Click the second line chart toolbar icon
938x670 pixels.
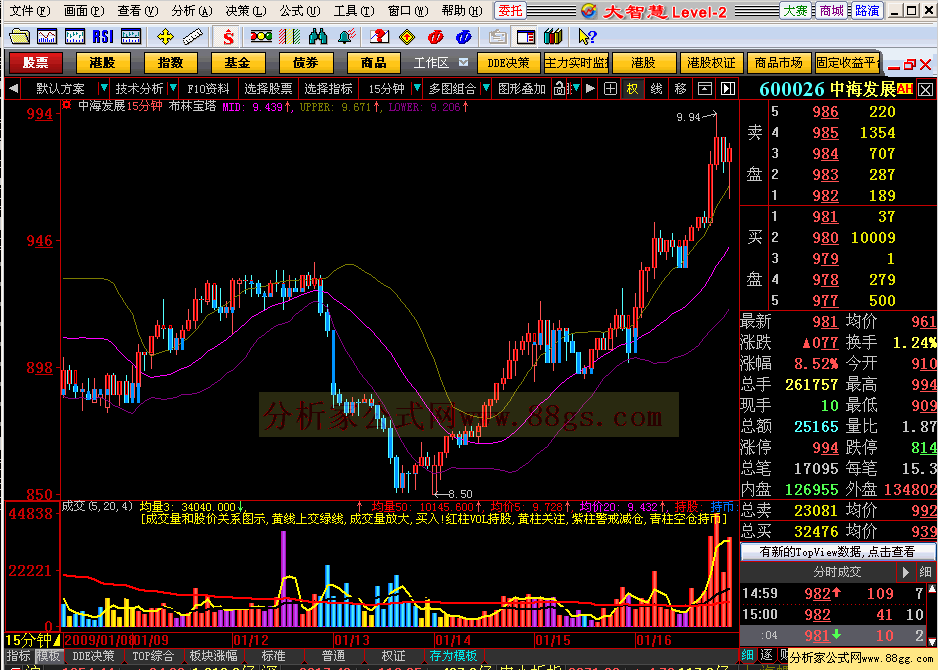(47, 37)
